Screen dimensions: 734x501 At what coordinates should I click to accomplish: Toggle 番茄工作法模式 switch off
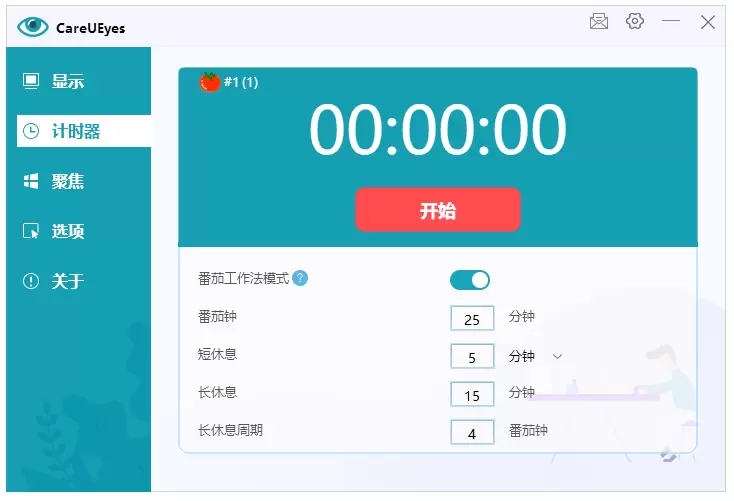click(x=470, y=280)
